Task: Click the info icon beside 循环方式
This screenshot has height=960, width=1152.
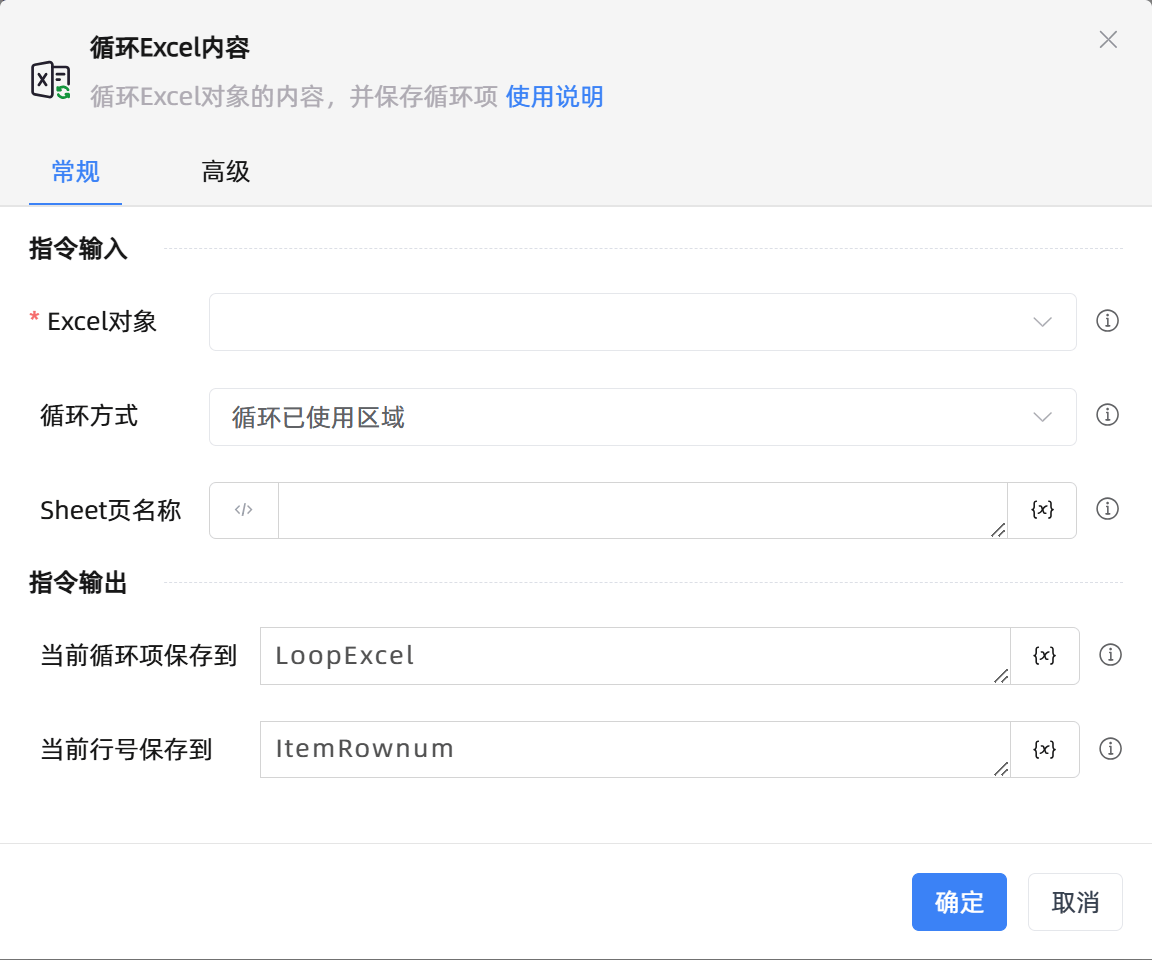Action: 1107,415
